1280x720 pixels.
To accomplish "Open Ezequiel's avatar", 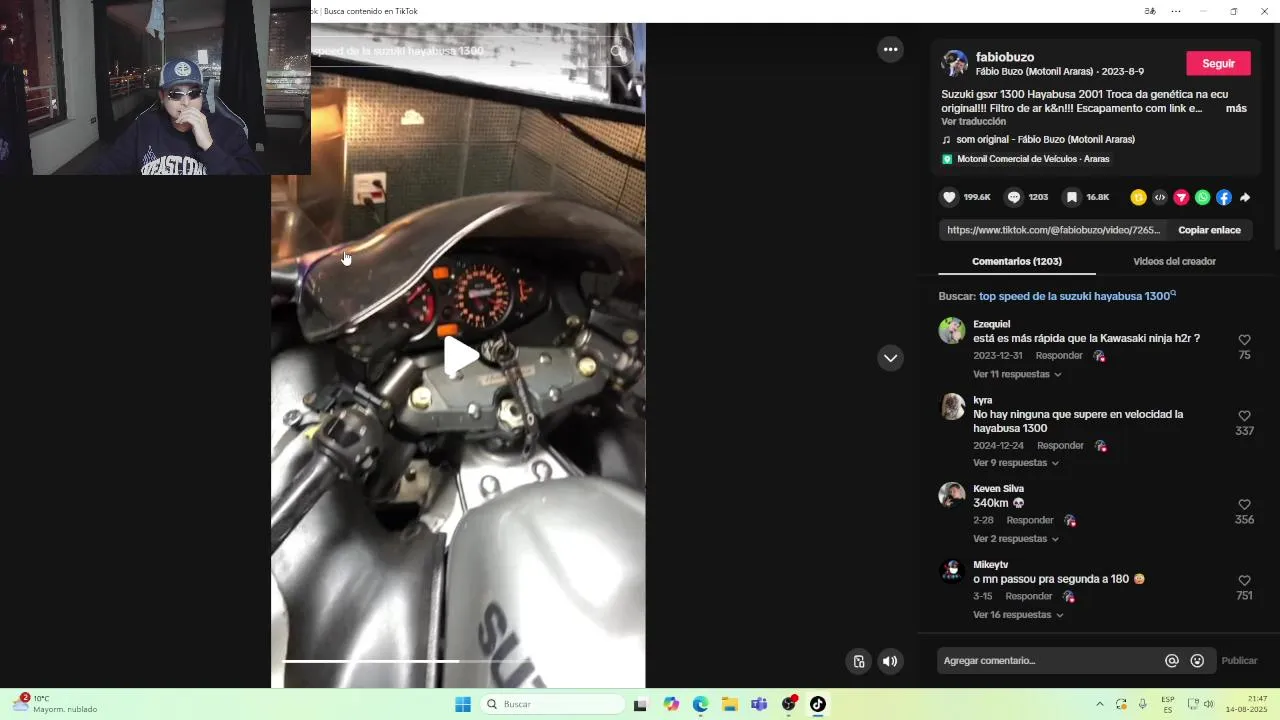I will click(x=952, y=331).
